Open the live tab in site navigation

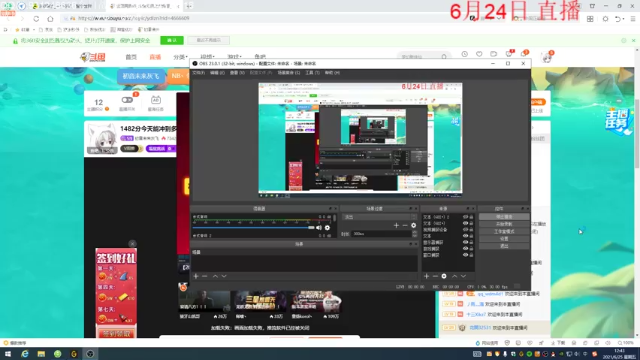pos(155,57)
